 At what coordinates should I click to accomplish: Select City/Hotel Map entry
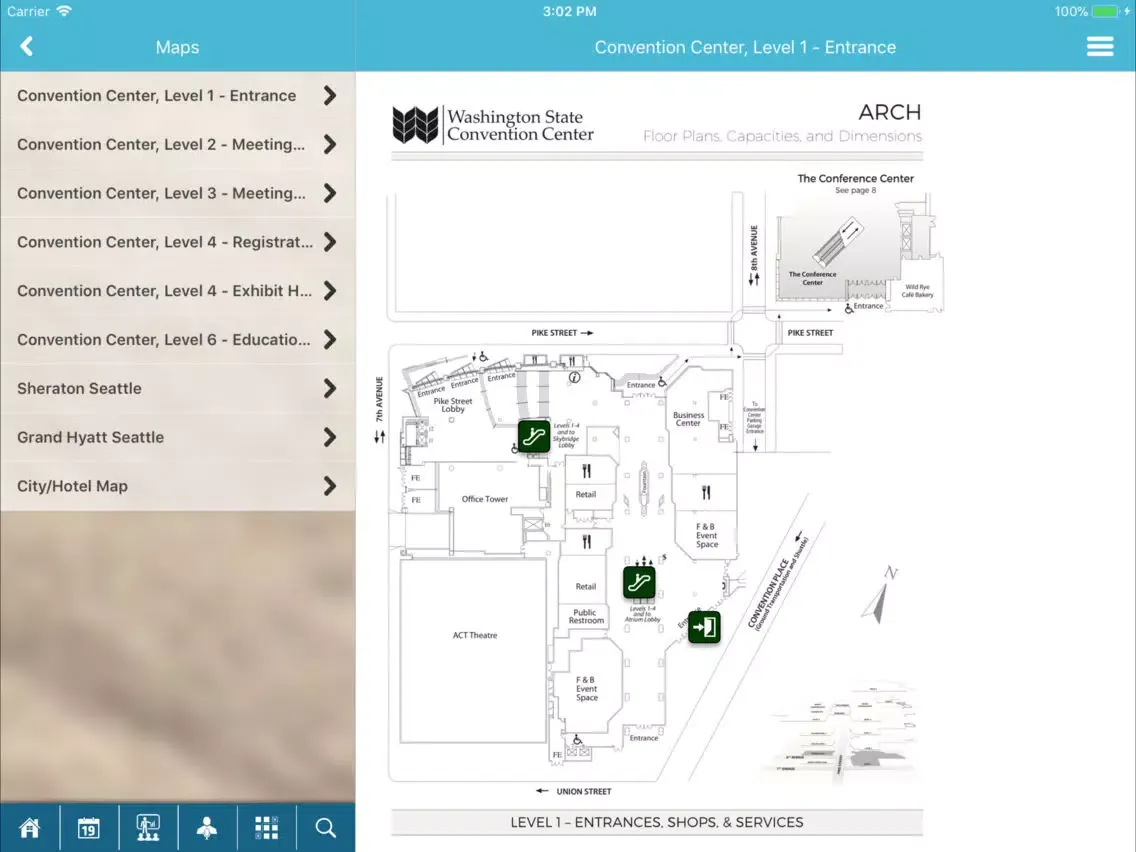coord(178,486)
